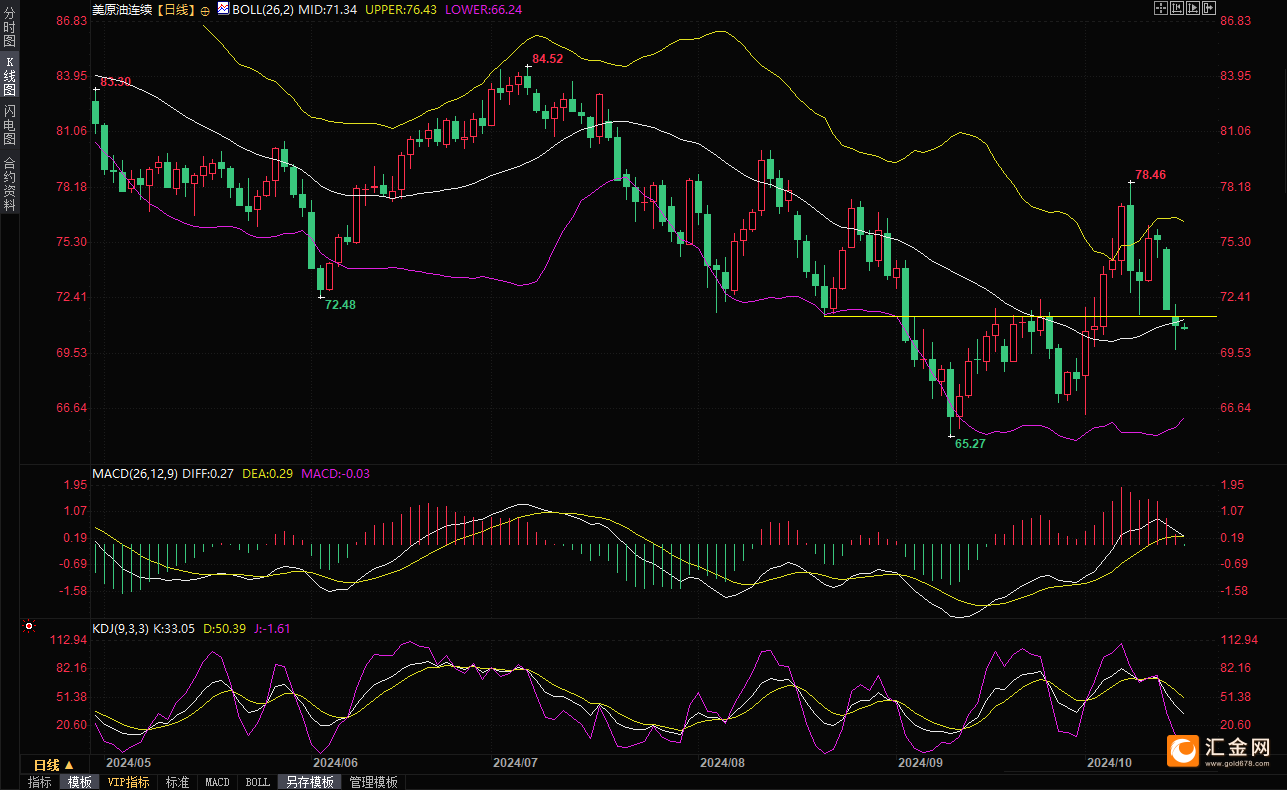This screenshot has height=790, width=1287.
Task: Click the DEA:0.29 value
Action: [266, 473]
